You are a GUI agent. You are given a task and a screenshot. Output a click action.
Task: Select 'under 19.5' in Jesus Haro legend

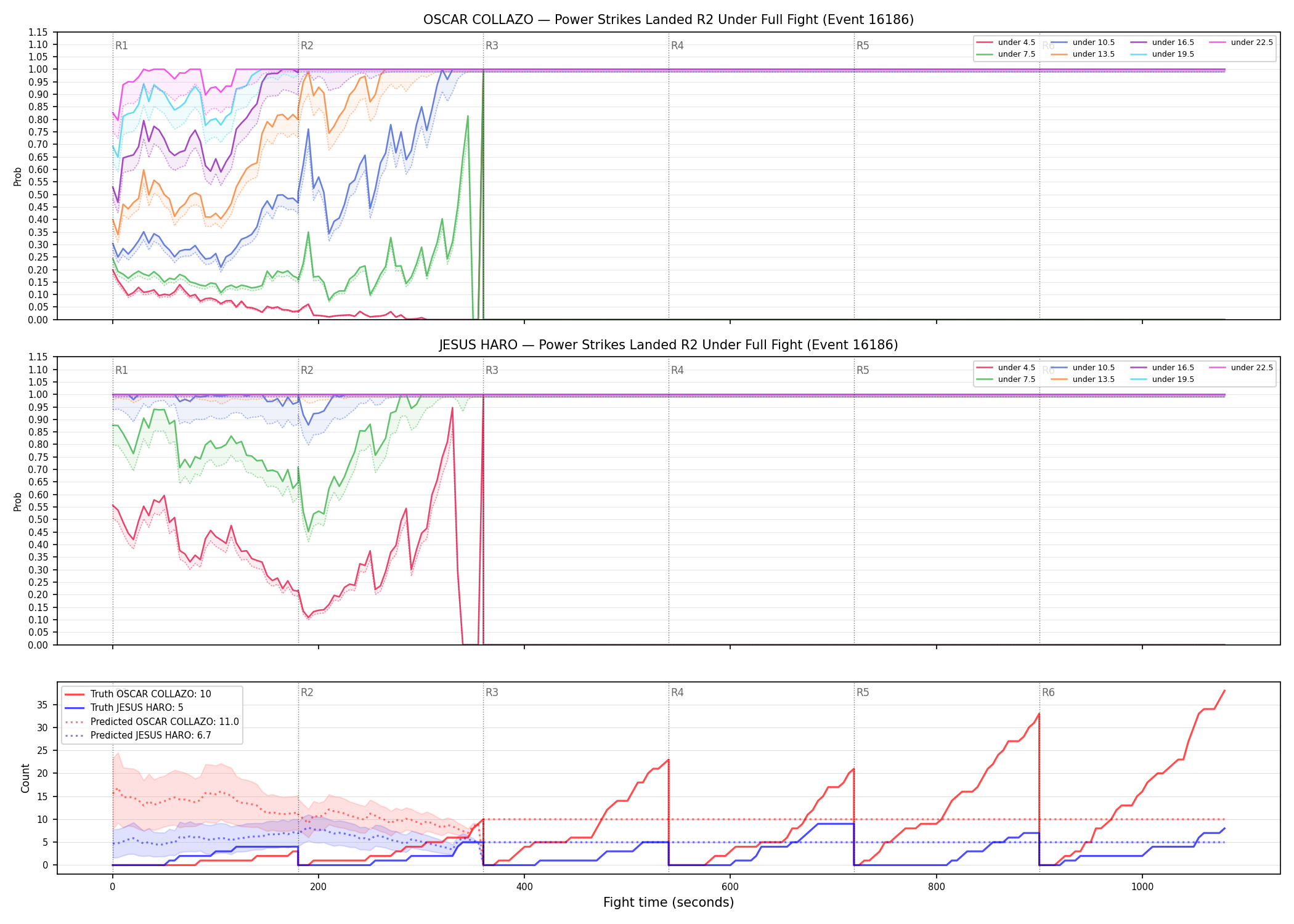click(x=1162, y=379)
